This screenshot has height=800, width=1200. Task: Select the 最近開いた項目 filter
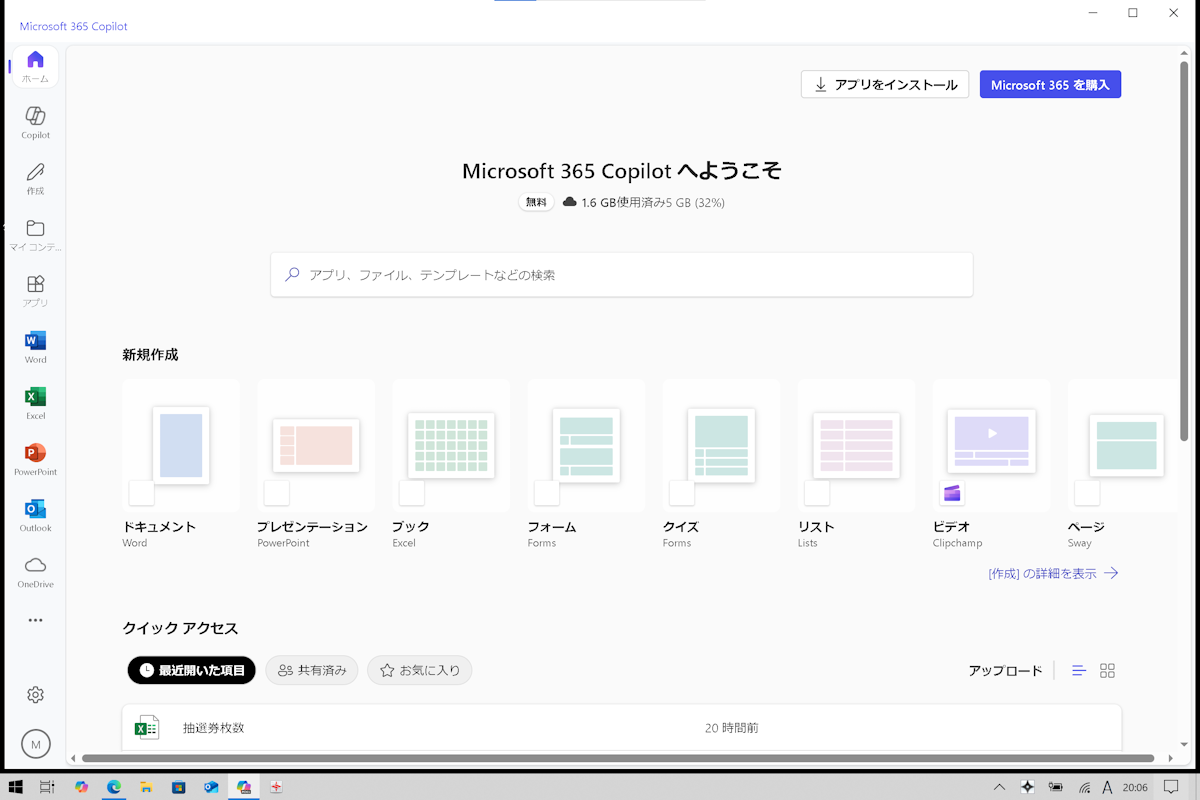coord(191,670)
